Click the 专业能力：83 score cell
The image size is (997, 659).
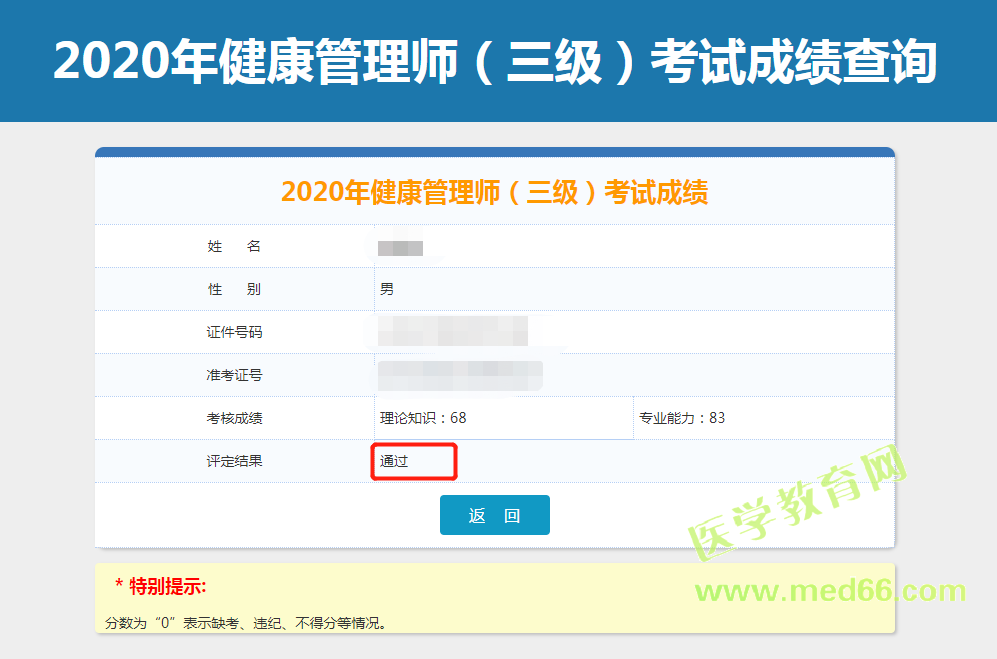click(682, 418)
